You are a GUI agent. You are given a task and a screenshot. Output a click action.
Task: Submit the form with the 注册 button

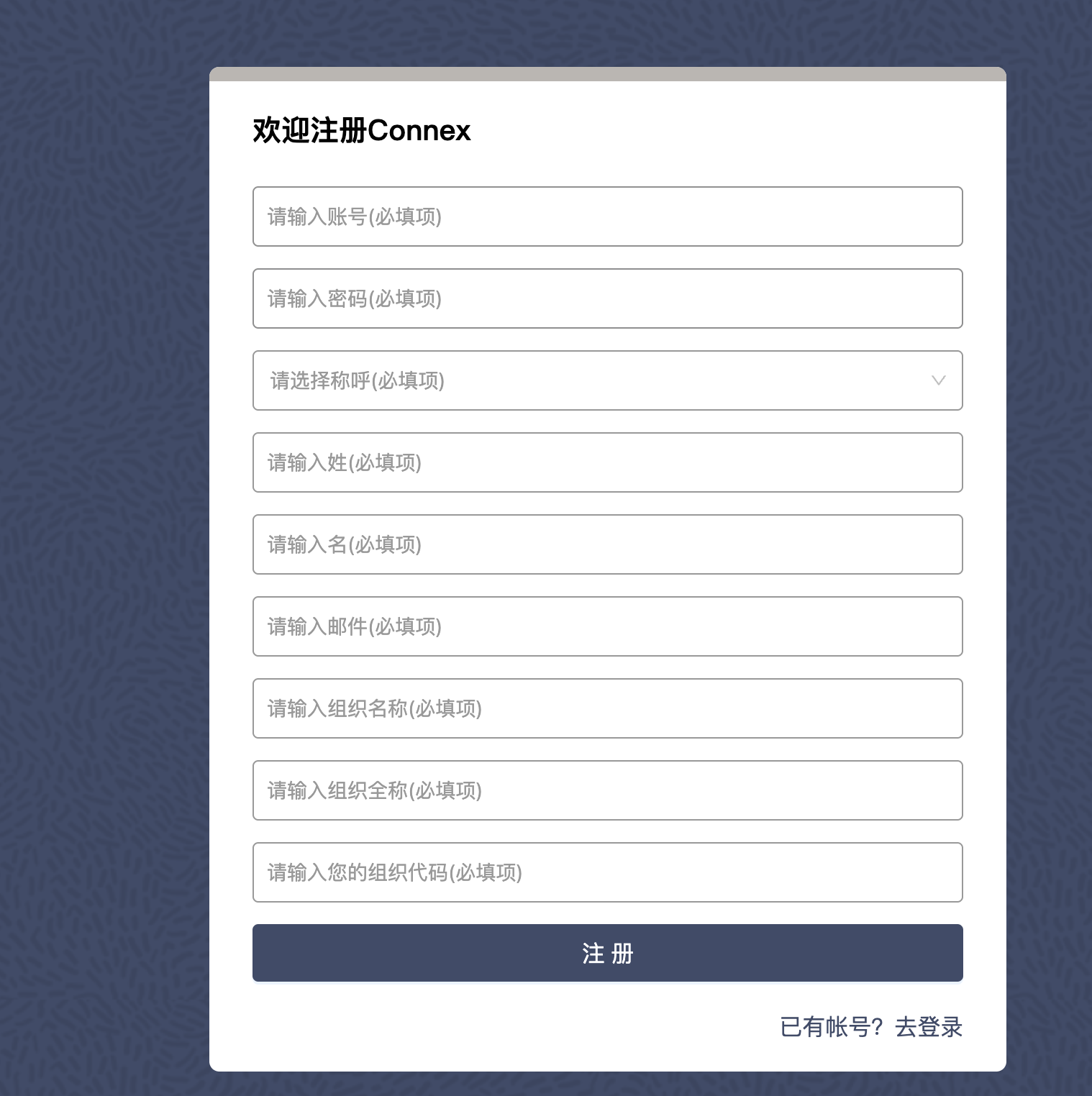click(607, 953)
